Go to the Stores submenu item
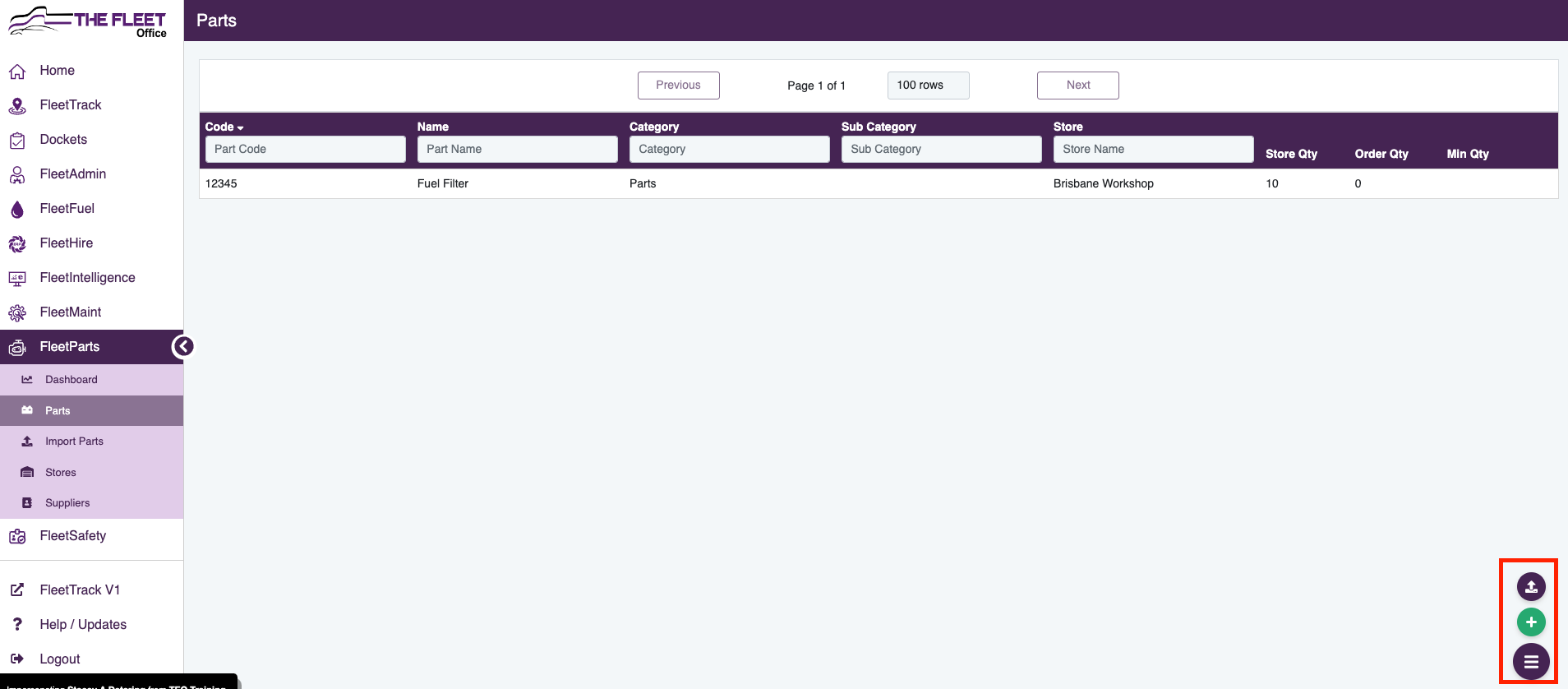Screen dimensions: 1568x689 coord(60,473)
